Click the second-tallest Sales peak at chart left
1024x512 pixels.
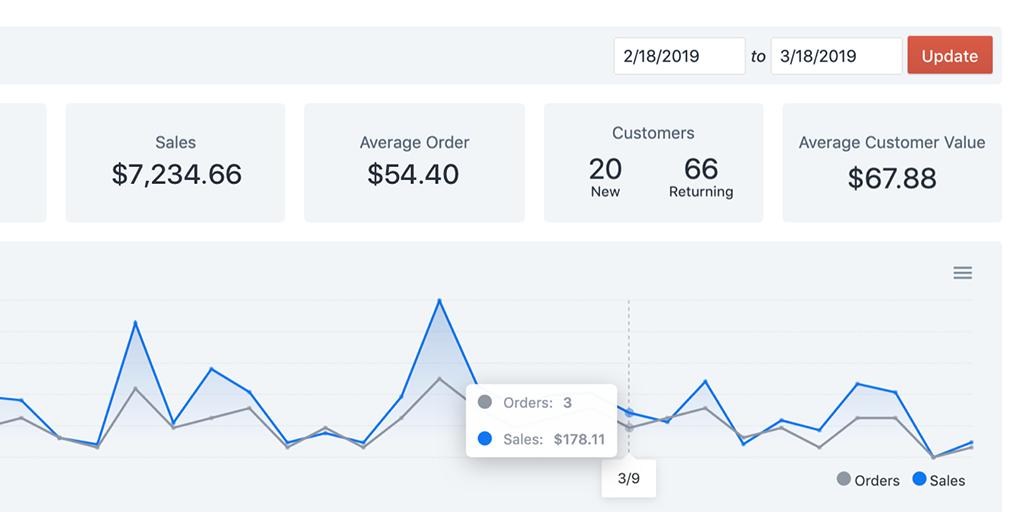pos(135,322)
